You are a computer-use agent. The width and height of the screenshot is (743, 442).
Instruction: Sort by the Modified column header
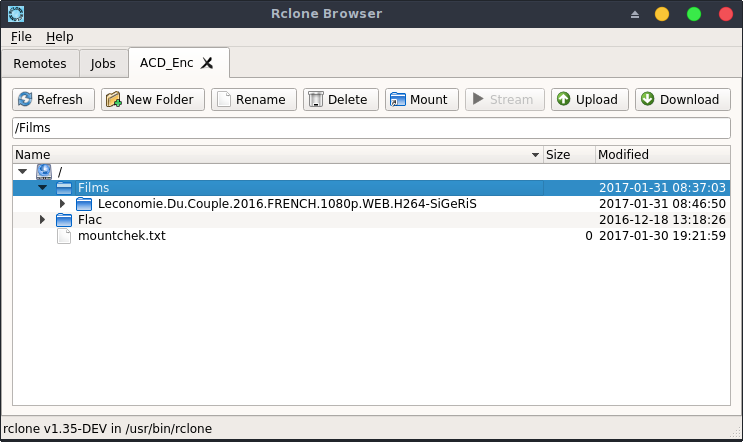[662, 154]
